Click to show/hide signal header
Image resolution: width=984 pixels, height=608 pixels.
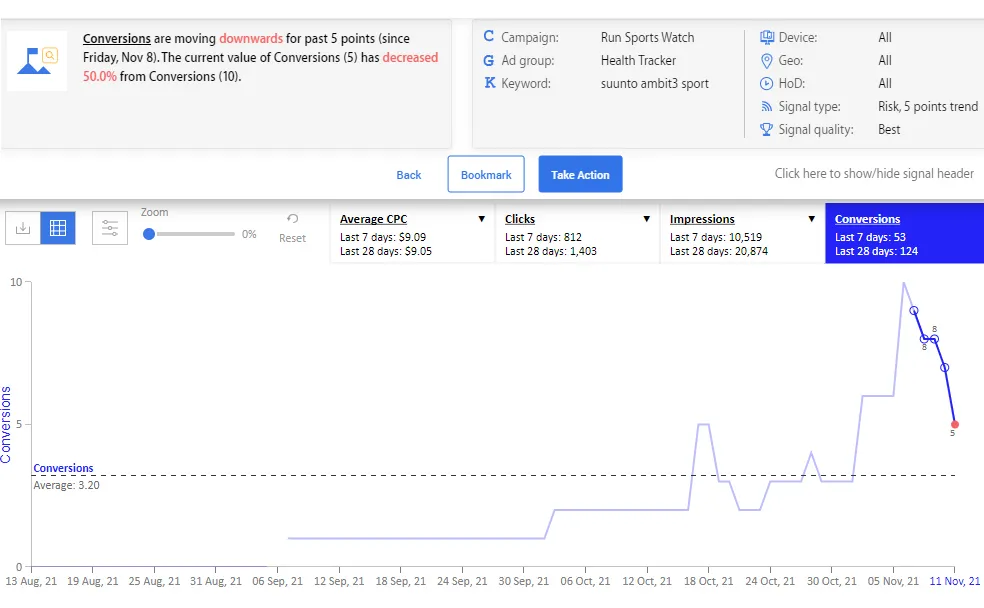point(874,173)
